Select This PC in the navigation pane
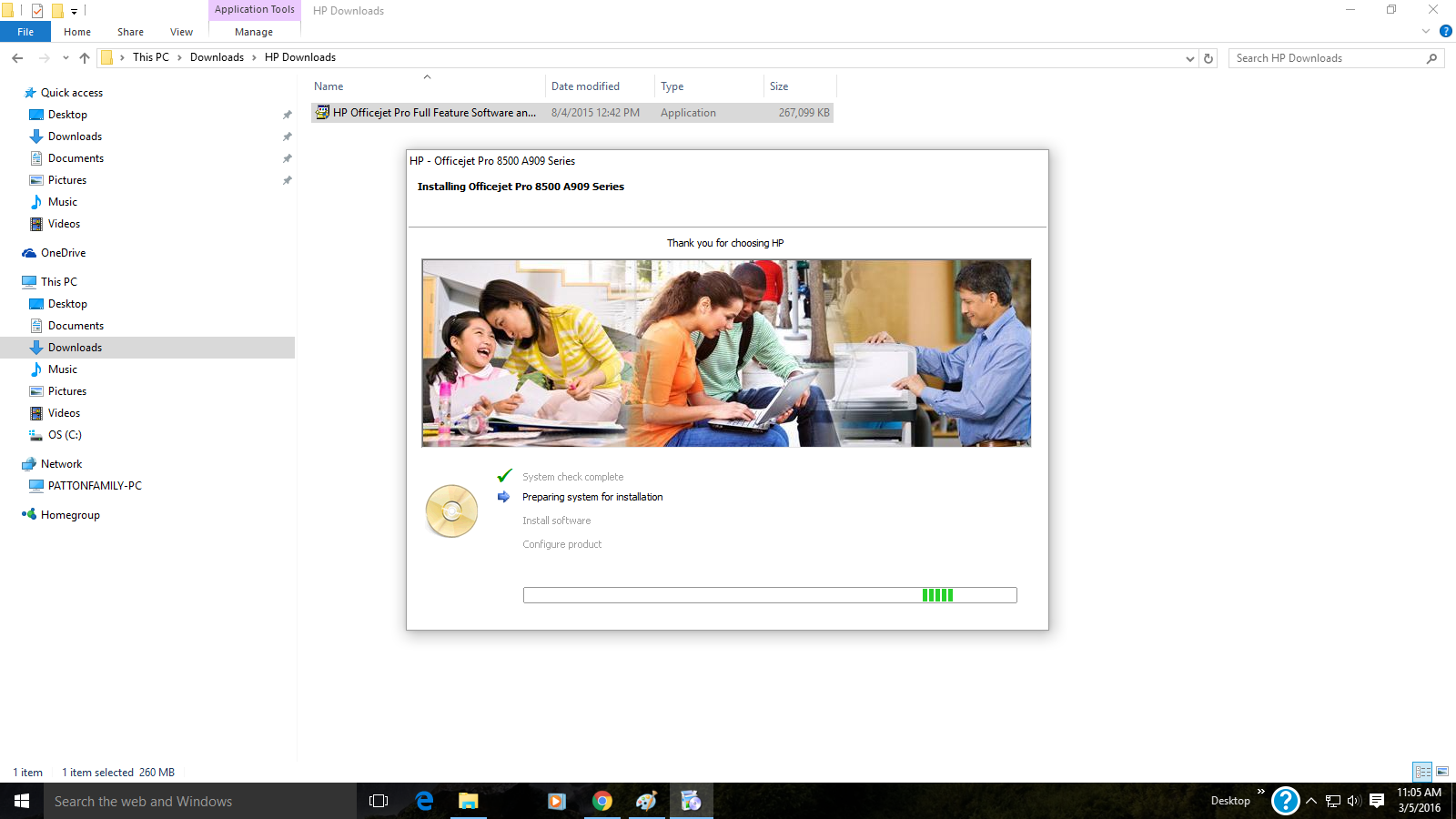 pyautogui.click(x=59, y=282)
